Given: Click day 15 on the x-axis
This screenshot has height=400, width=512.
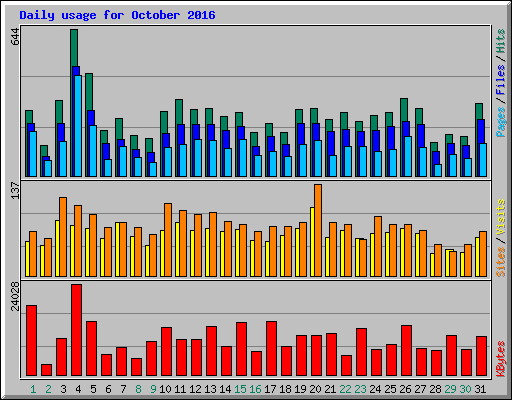Looking at the screenshot, I should click(x=240, y=389).
